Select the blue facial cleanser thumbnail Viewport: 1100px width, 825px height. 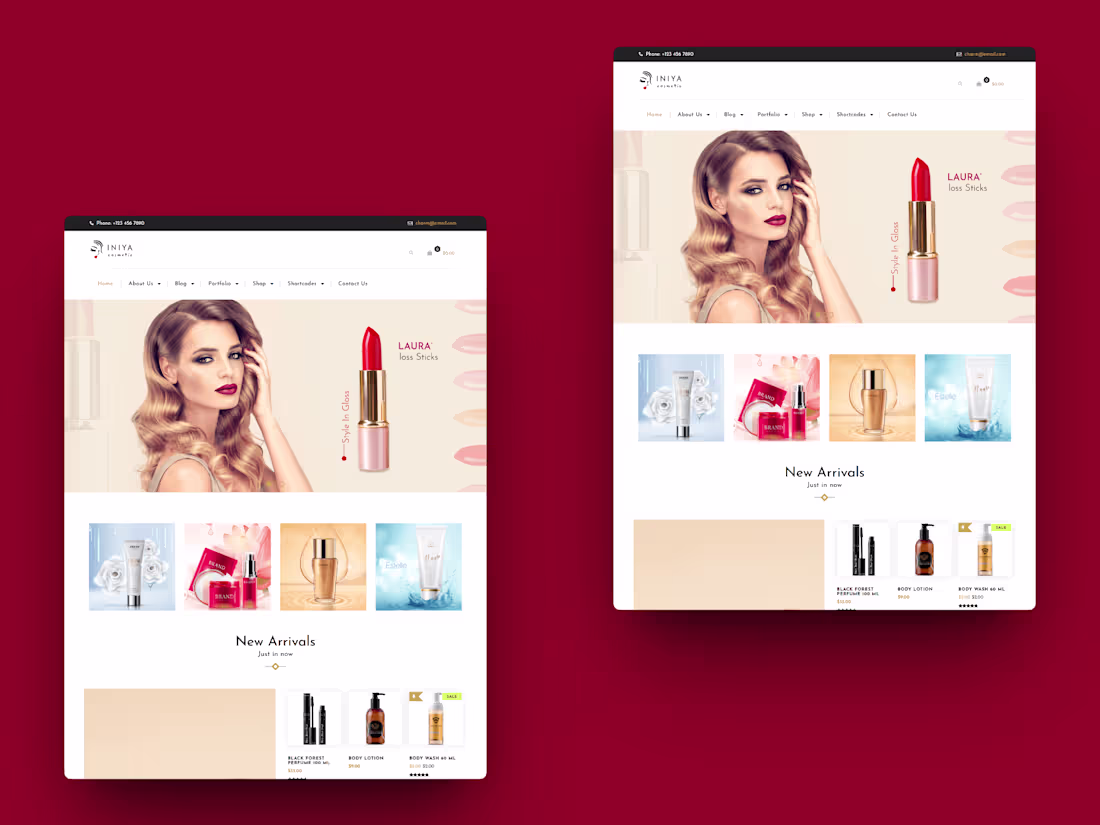click(968, 397)
